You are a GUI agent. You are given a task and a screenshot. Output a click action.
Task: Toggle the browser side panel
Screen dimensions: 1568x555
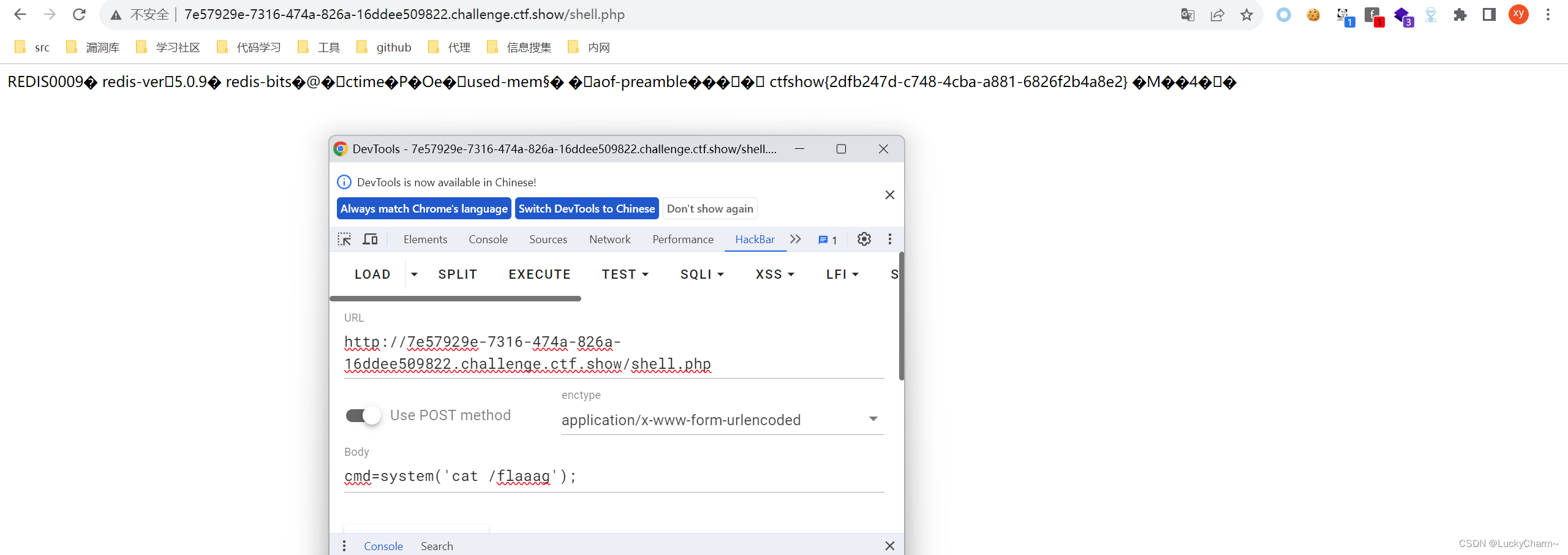point(1489,15)
